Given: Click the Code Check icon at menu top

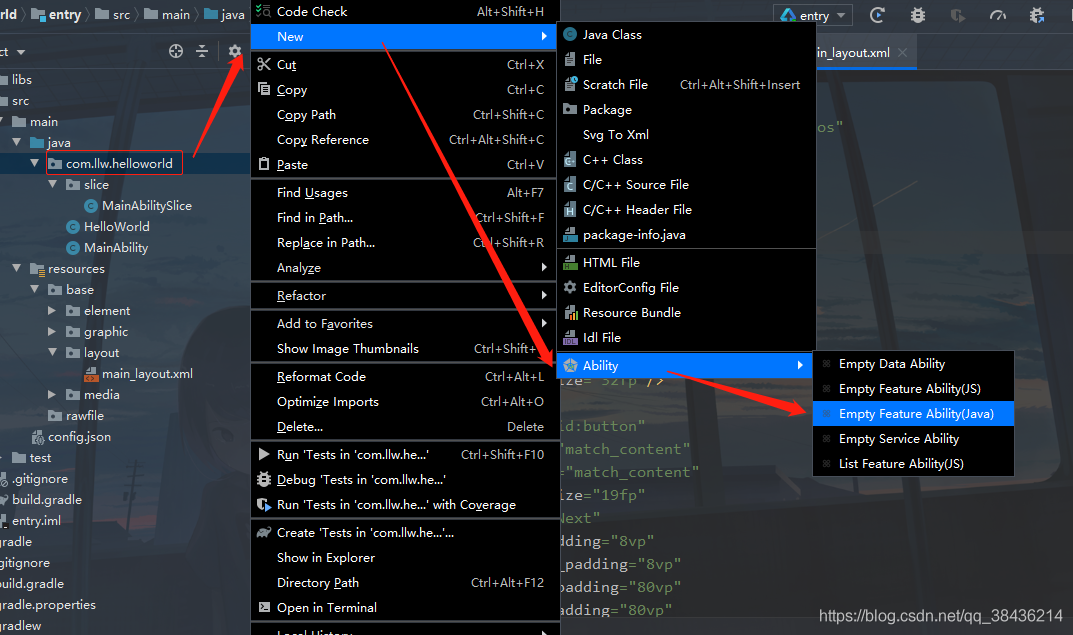Looking at the screenshot, I should 263,11.
